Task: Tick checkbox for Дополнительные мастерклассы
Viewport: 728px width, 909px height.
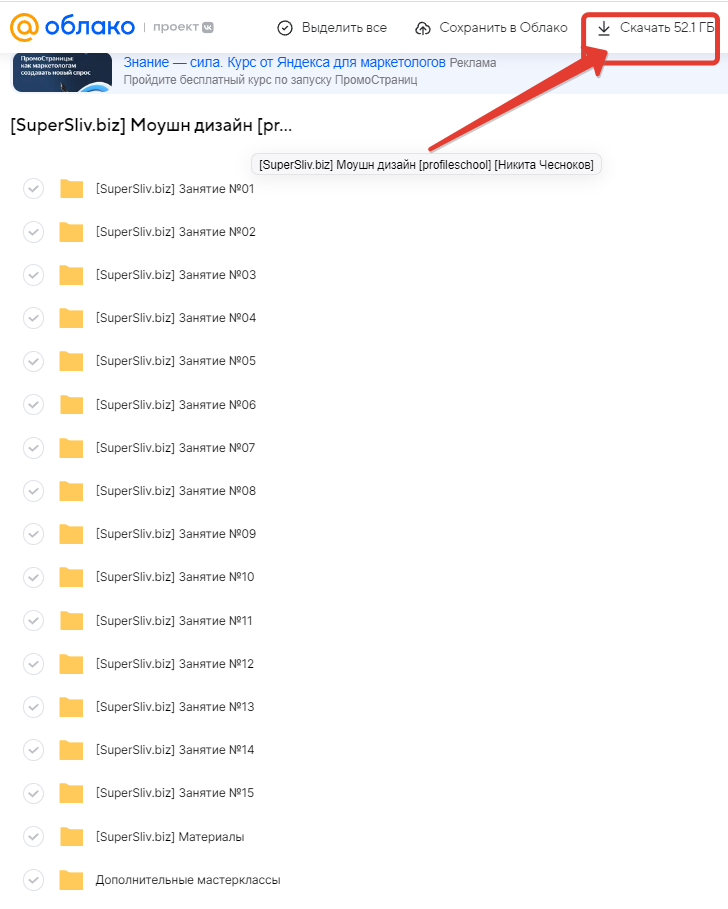Action: (x=34, y=879)
